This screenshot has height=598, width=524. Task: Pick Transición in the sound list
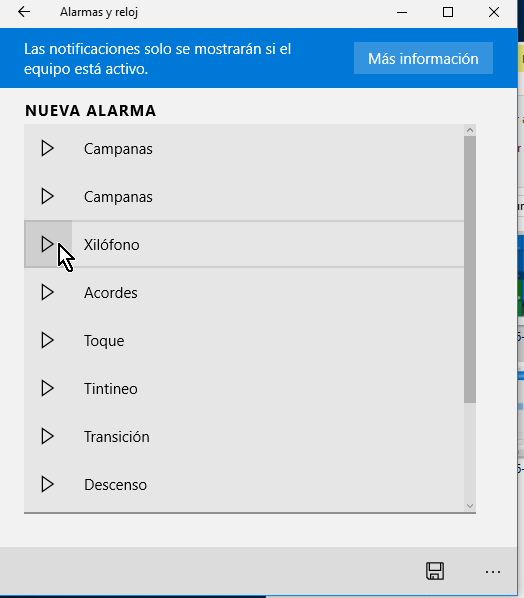point(244,437)
